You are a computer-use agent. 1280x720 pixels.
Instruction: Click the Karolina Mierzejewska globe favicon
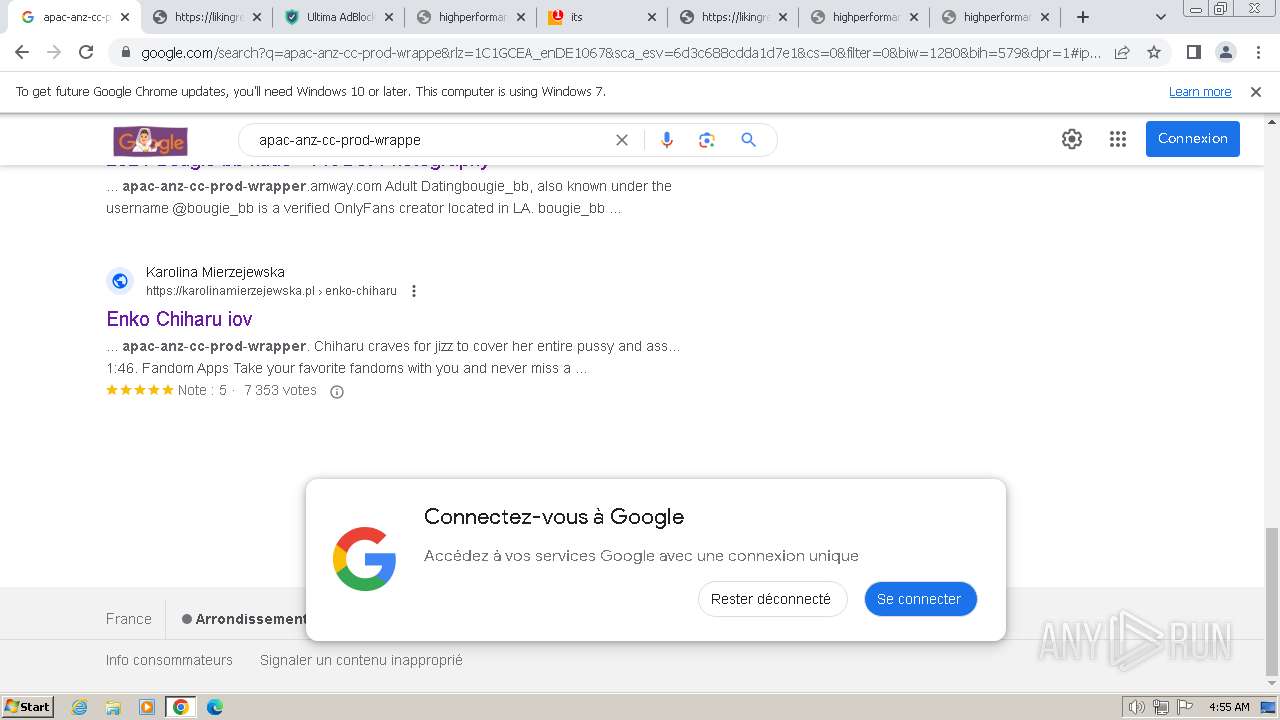point(120,281)
